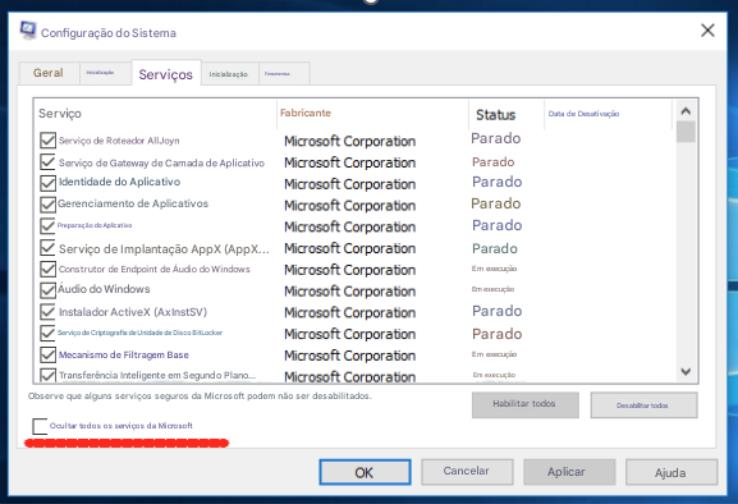The width and height of the screenshot is (738, 504).
Task: Click the Cancelar button
Action: point(467,472)
